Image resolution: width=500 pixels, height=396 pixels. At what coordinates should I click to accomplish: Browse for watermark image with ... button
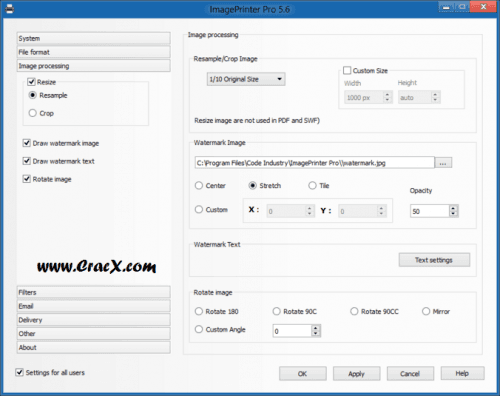pos(443,163)
